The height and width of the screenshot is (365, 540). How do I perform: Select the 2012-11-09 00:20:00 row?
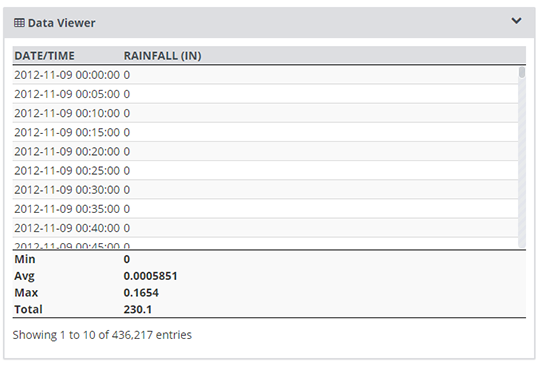pos(266,151)
